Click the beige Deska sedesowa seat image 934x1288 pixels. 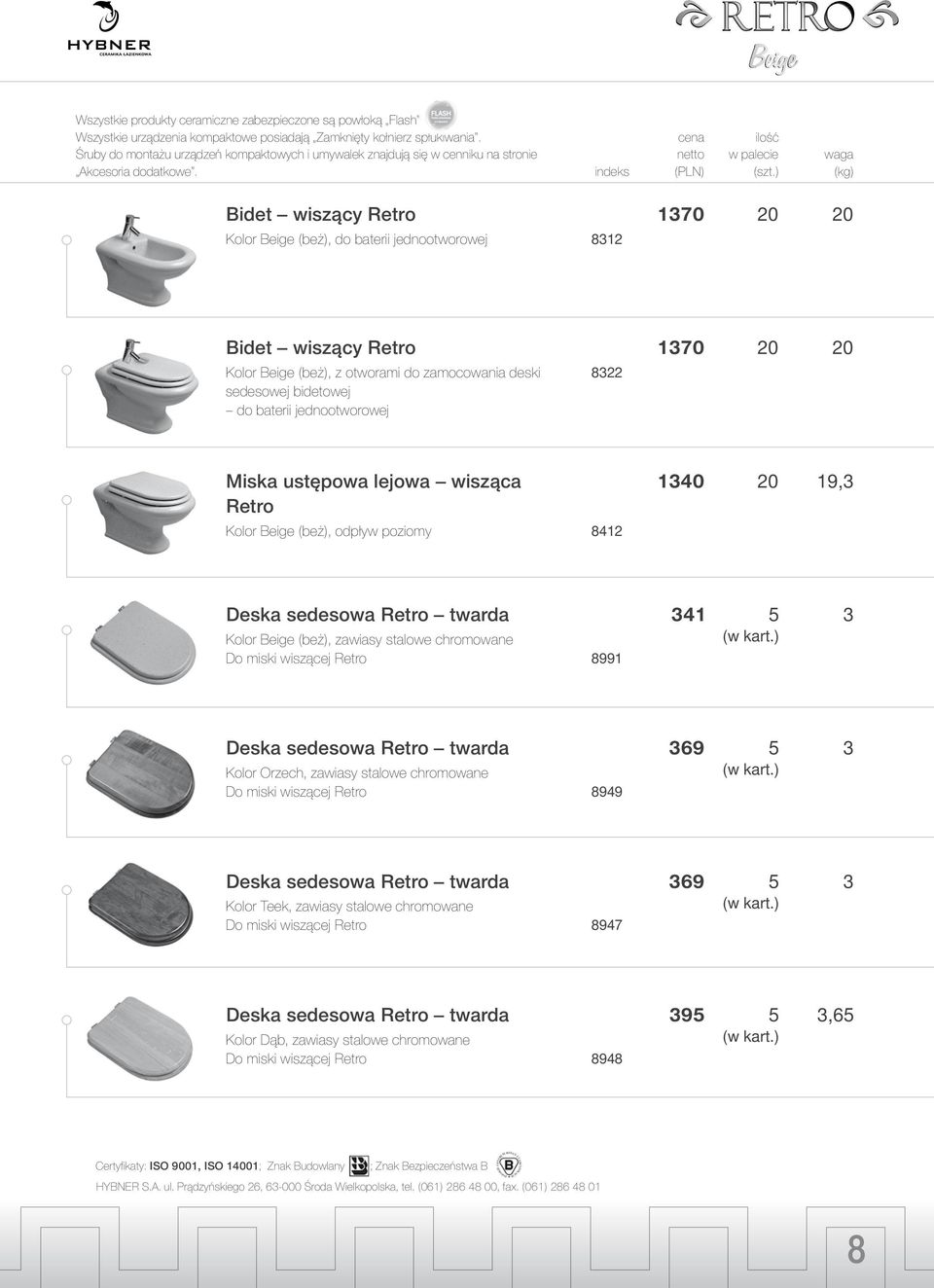pos(140,644)
